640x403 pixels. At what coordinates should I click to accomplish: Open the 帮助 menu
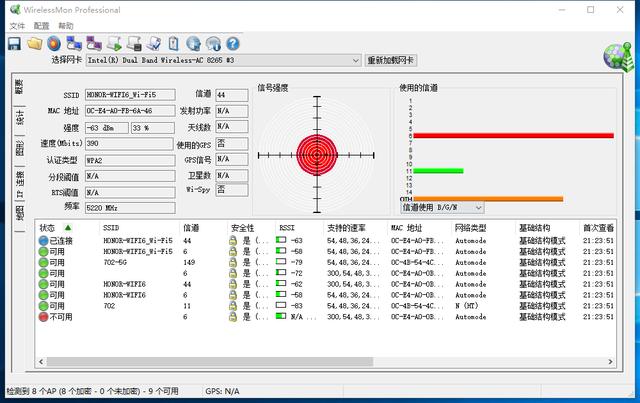pos(65,26)
